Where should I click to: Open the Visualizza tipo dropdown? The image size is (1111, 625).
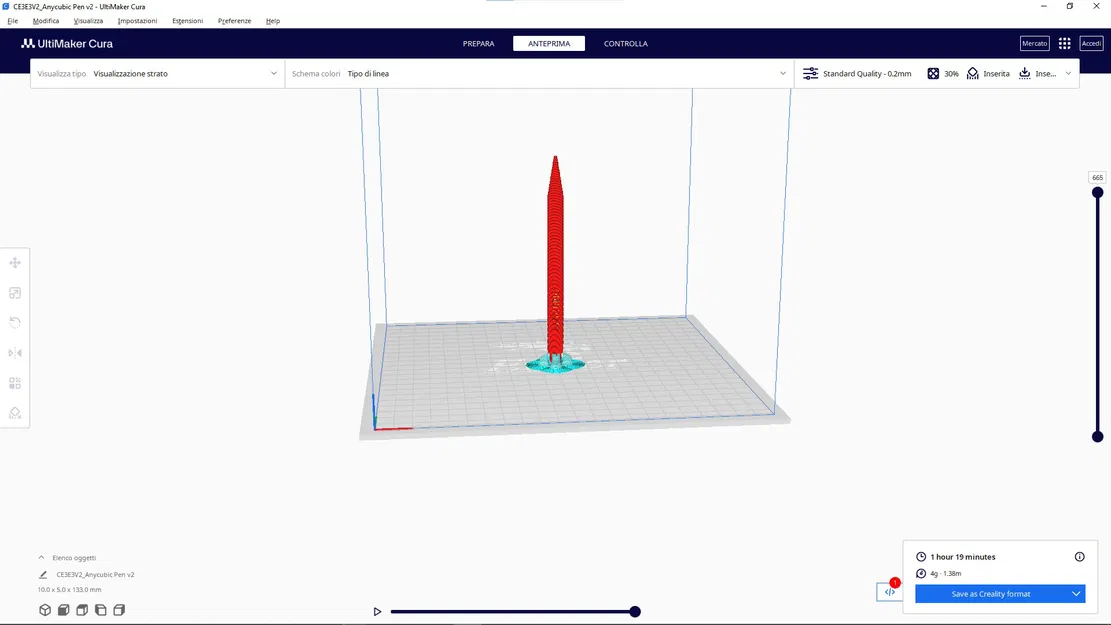pyautogui.click(x=272, y=73)
